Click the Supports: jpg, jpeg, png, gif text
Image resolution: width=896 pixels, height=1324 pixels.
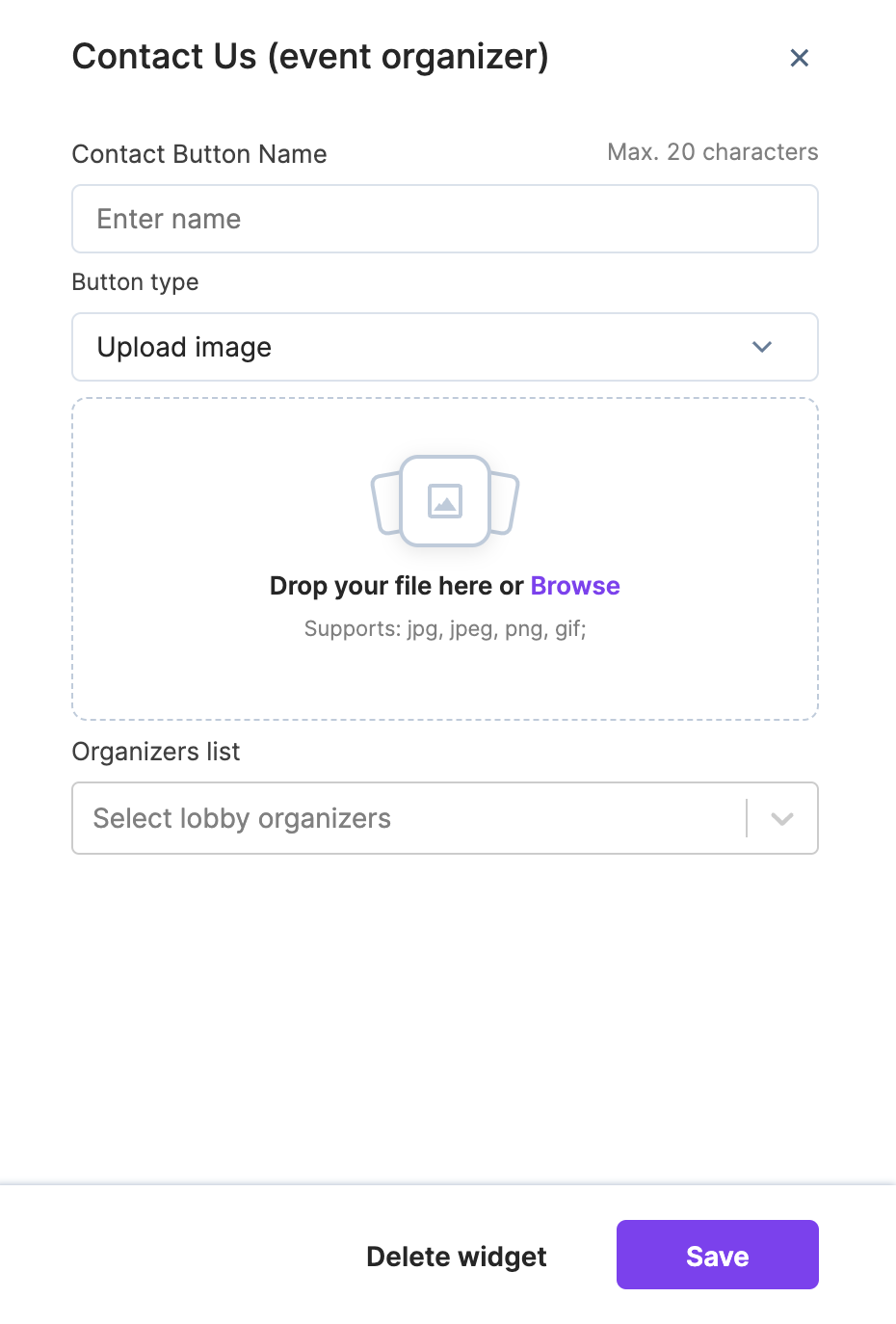point(444,628)
